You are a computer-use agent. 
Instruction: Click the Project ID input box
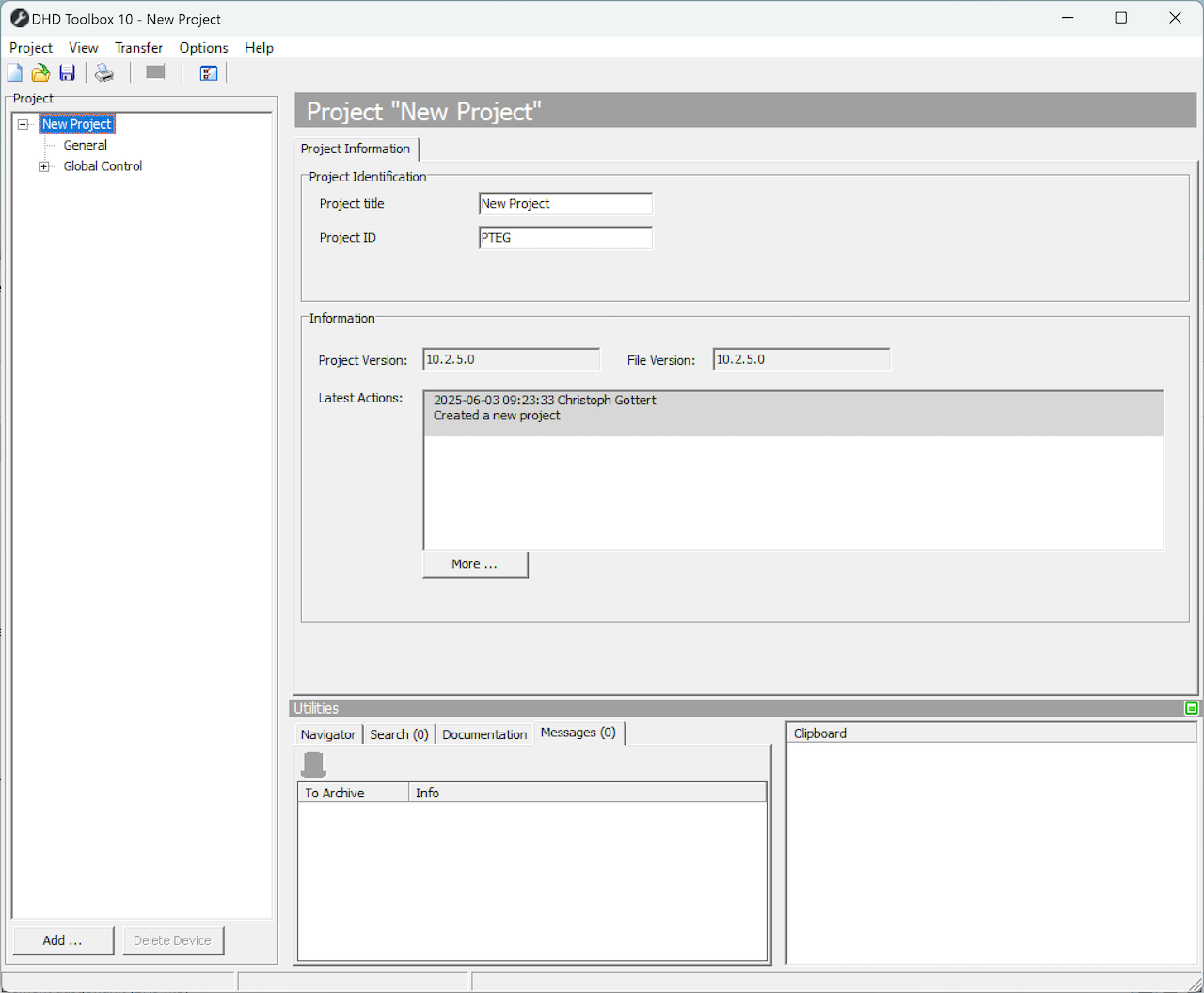tap(564, 237)
